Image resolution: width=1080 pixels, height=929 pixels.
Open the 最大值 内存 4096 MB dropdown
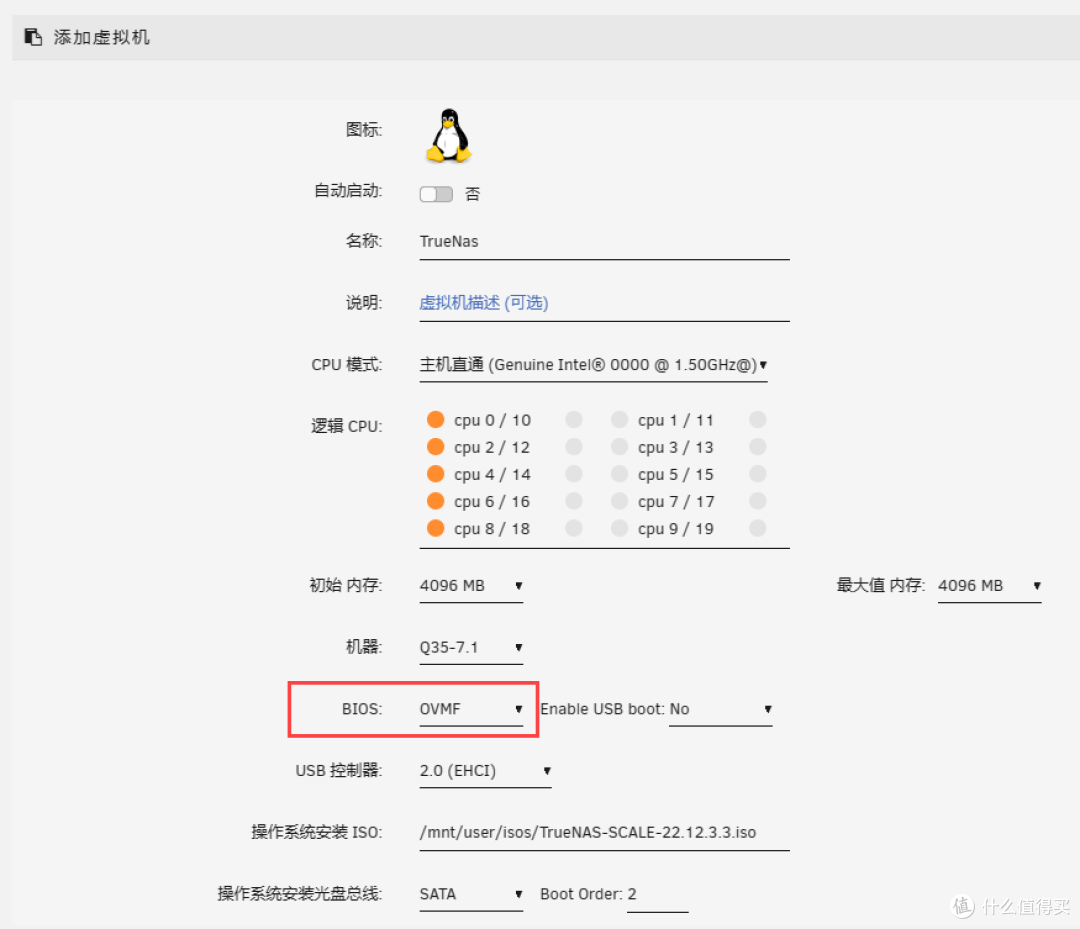coord(989,586)
